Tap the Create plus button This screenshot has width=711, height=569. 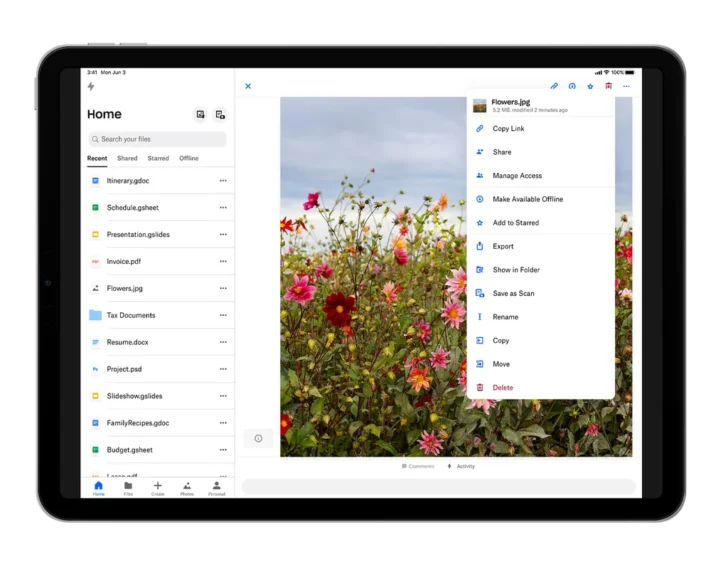(x=158, y=489)
